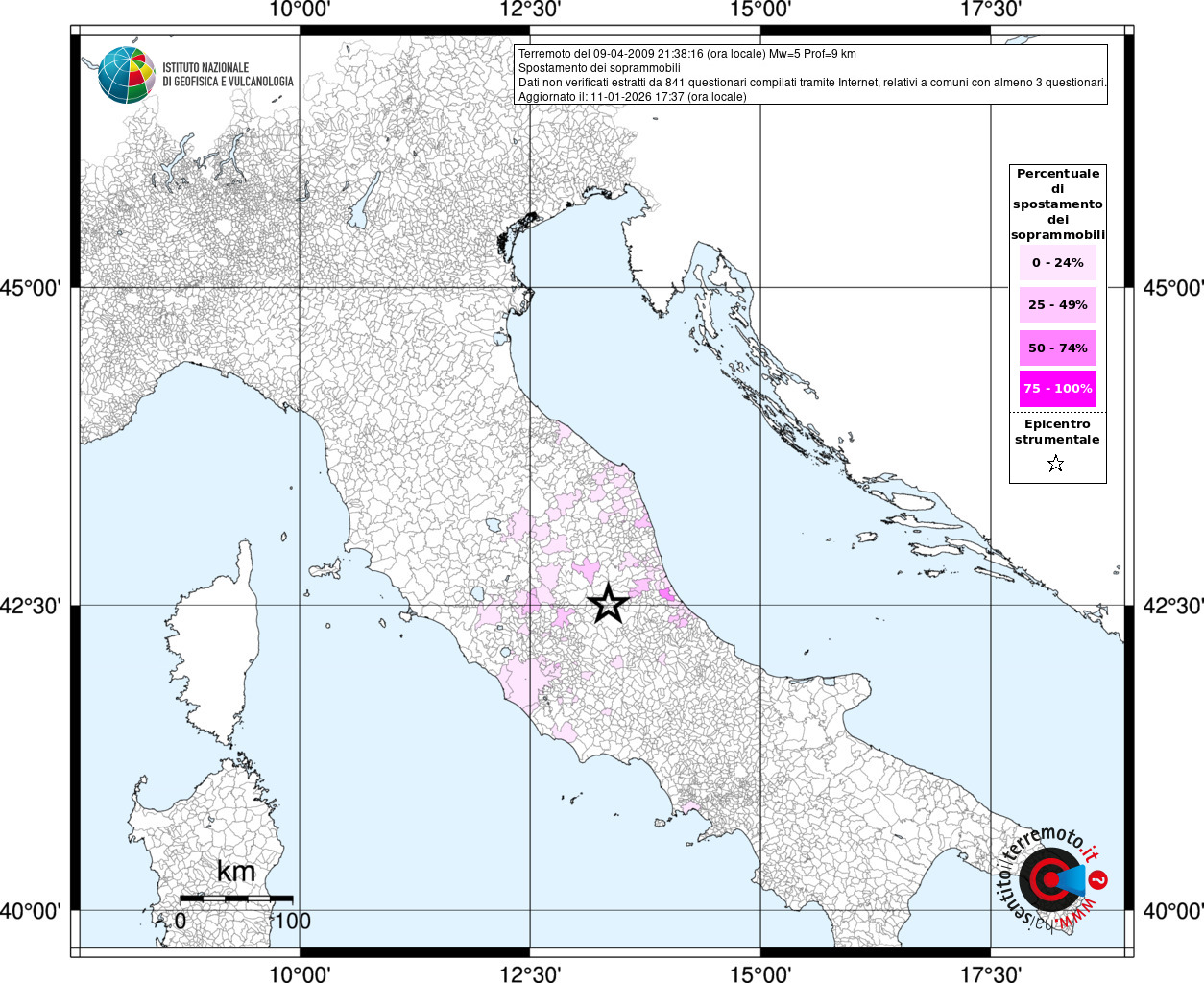
Task: Click the bottom '12°30'' longitude label
Action: tap(530, 973)
